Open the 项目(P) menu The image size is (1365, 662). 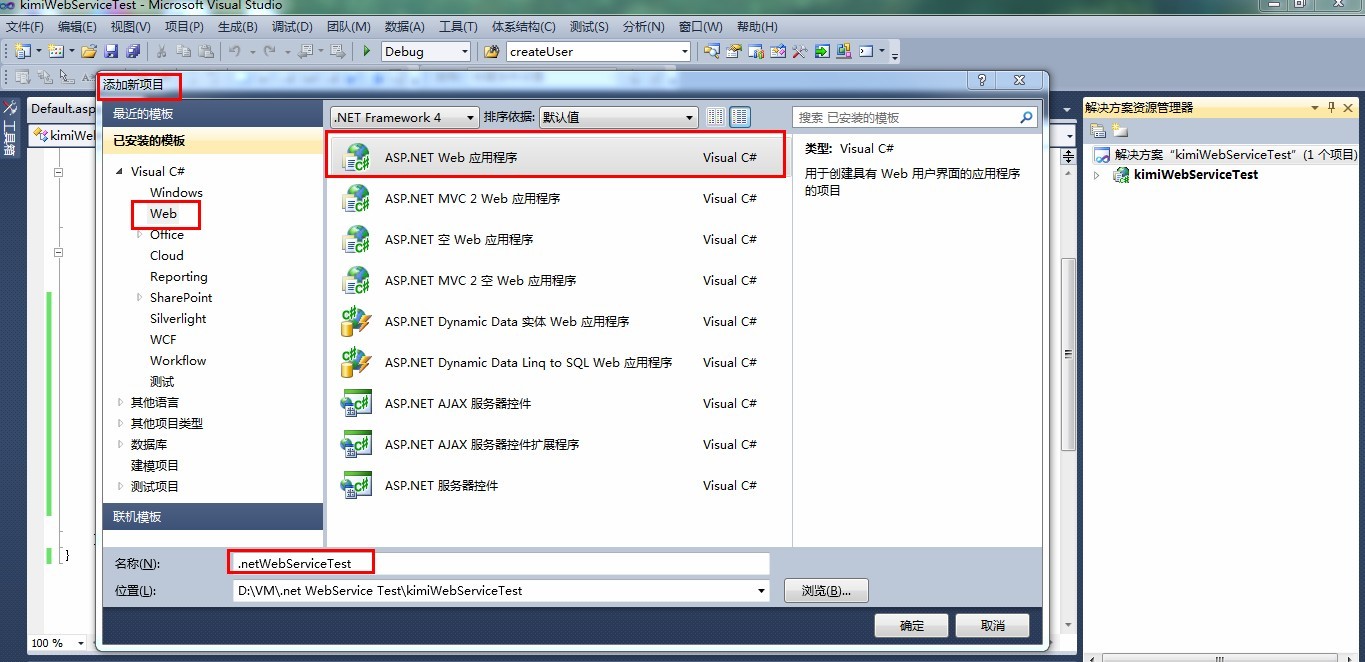(x=184, y=26)
